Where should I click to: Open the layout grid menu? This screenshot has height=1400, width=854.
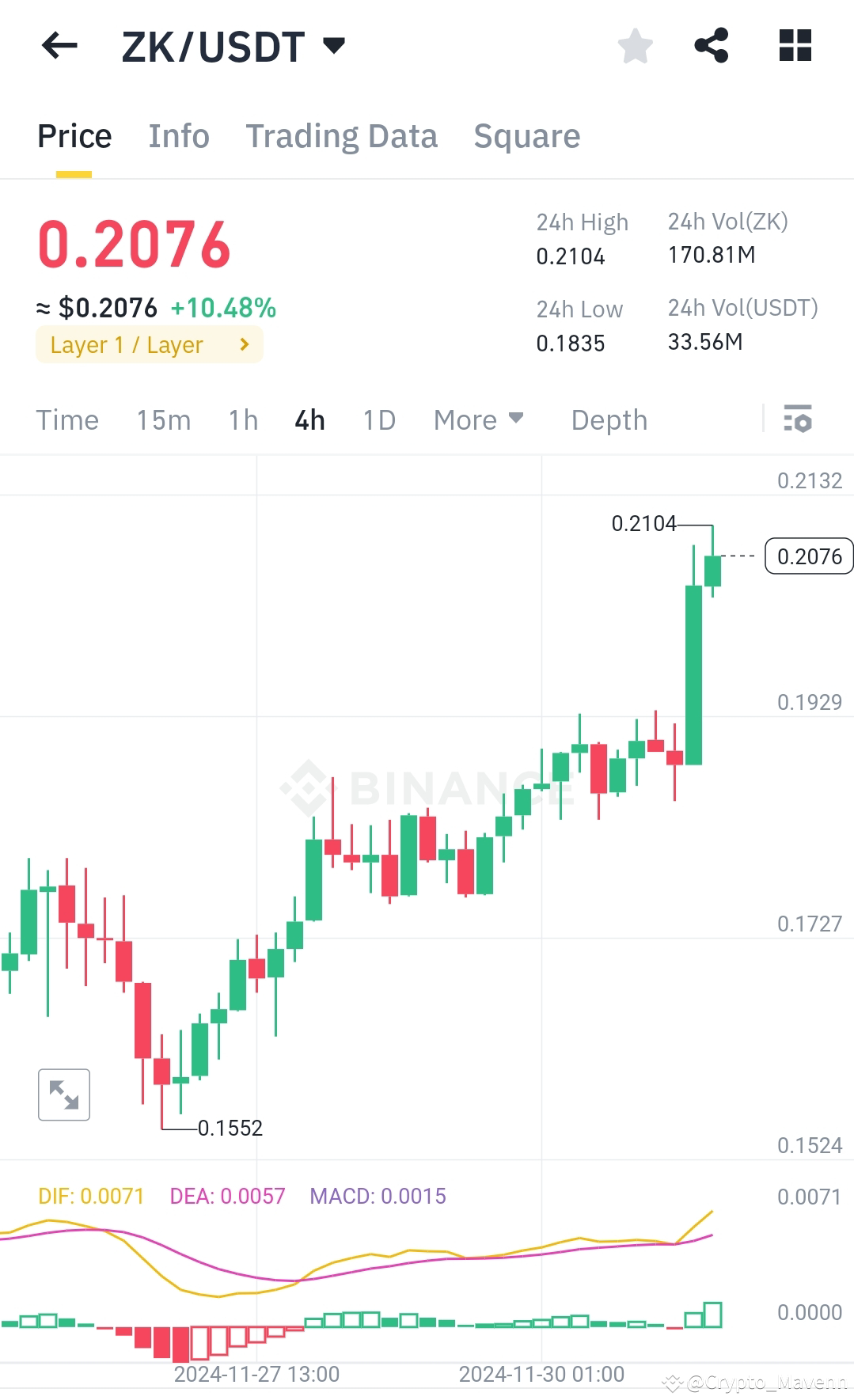pos(794,45)
